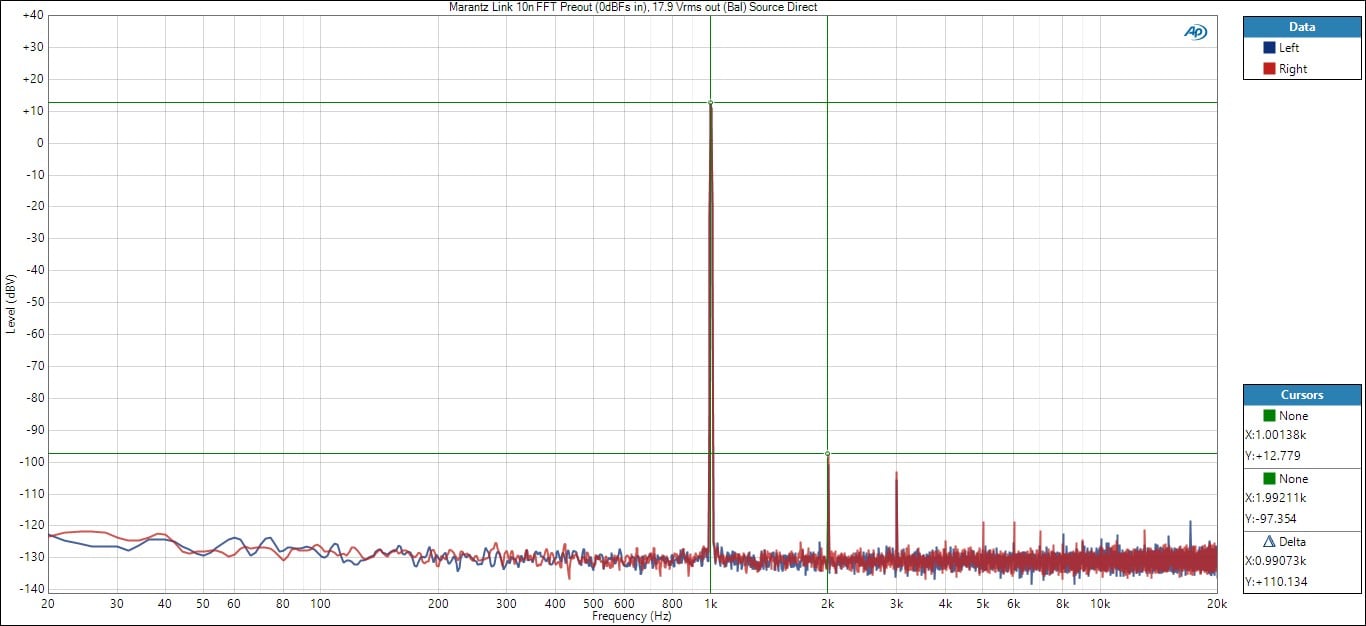1366x626 pixels.
Task: Select the Left trace label in legend
Action: click(1289, 48)
